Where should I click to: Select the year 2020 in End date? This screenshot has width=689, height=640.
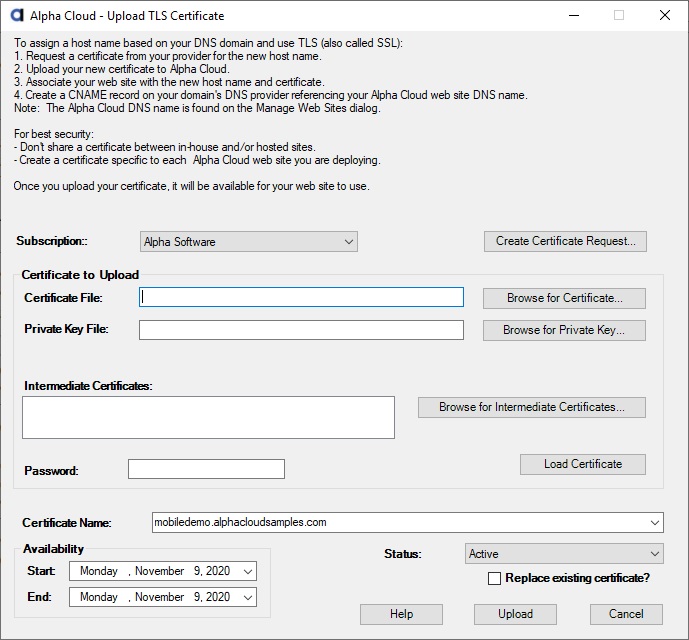[x=218, y=597]
